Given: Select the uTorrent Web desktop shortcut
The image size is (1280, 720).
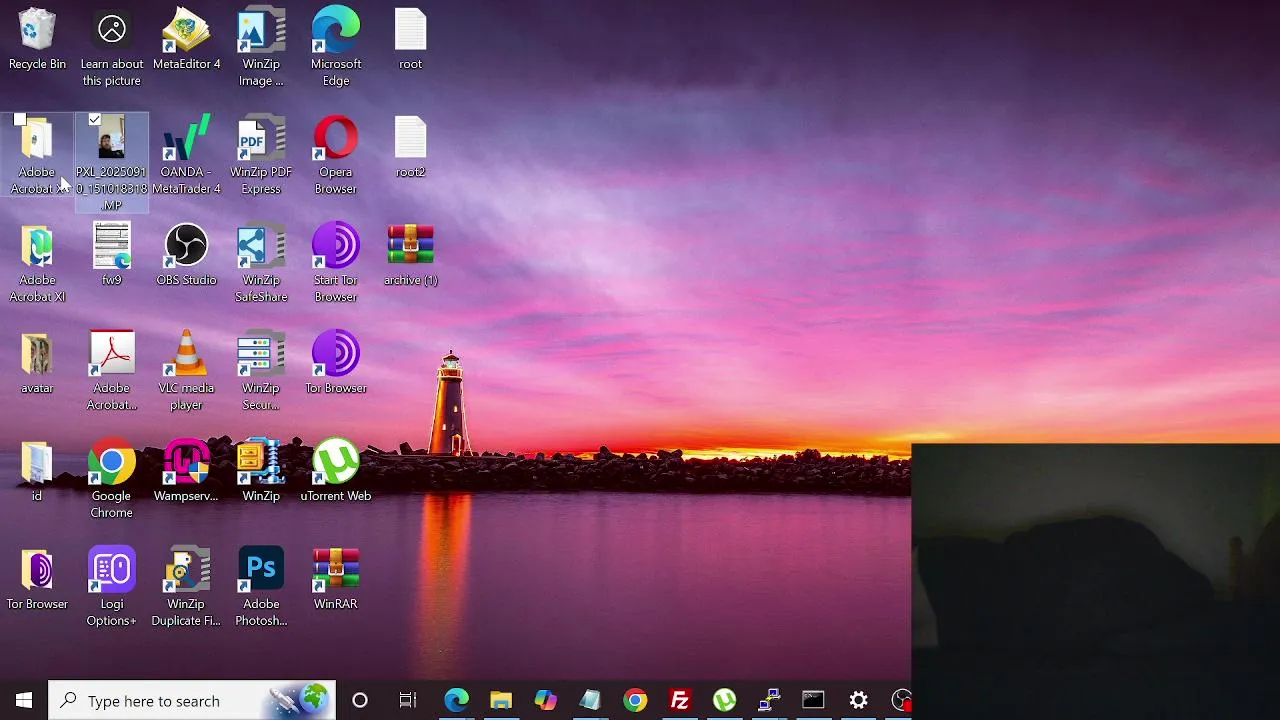Looking at the screenshot, I should 336,472.
